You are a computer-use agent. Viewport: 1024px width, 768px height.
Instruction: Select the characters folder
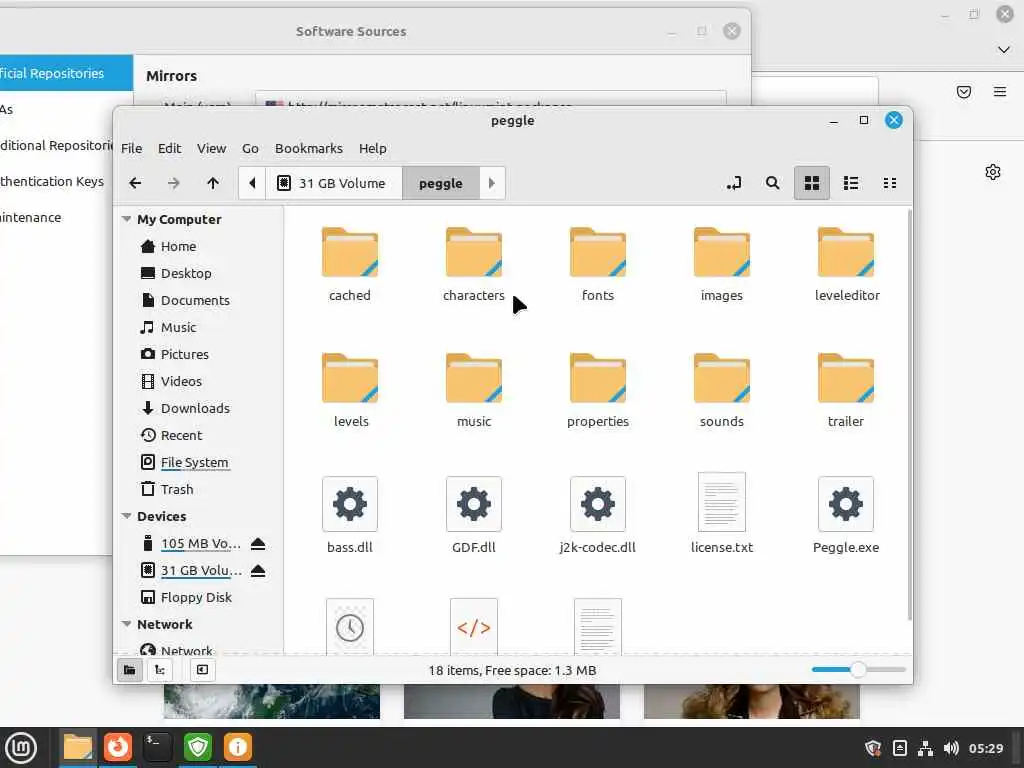474,264
